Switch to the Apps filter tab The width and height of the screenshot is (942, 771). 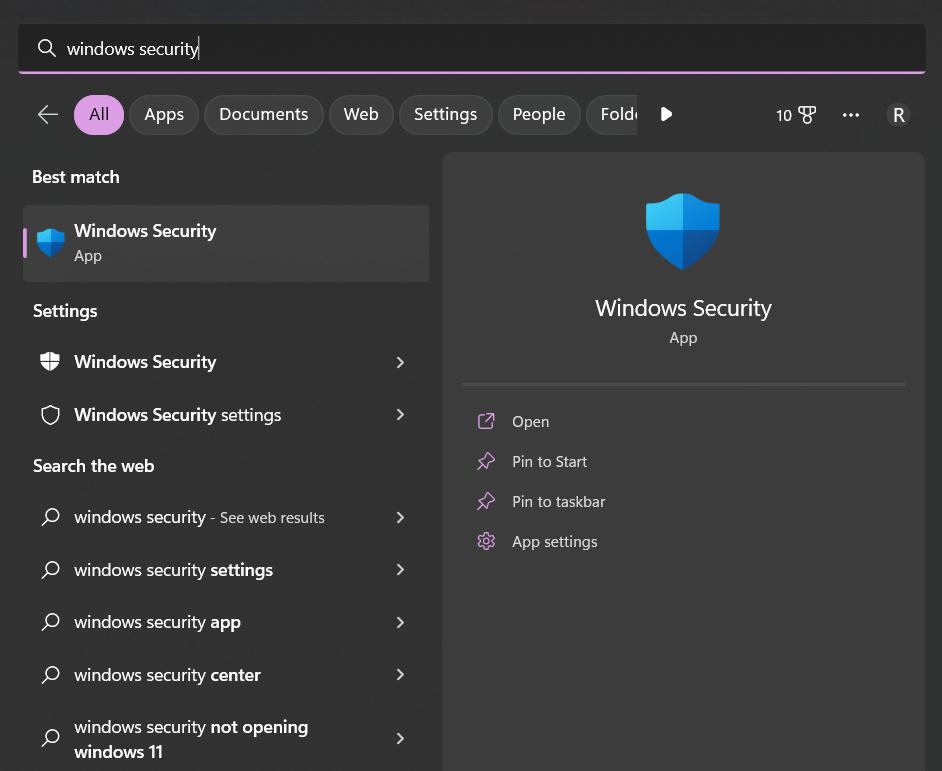click(164, 115)
